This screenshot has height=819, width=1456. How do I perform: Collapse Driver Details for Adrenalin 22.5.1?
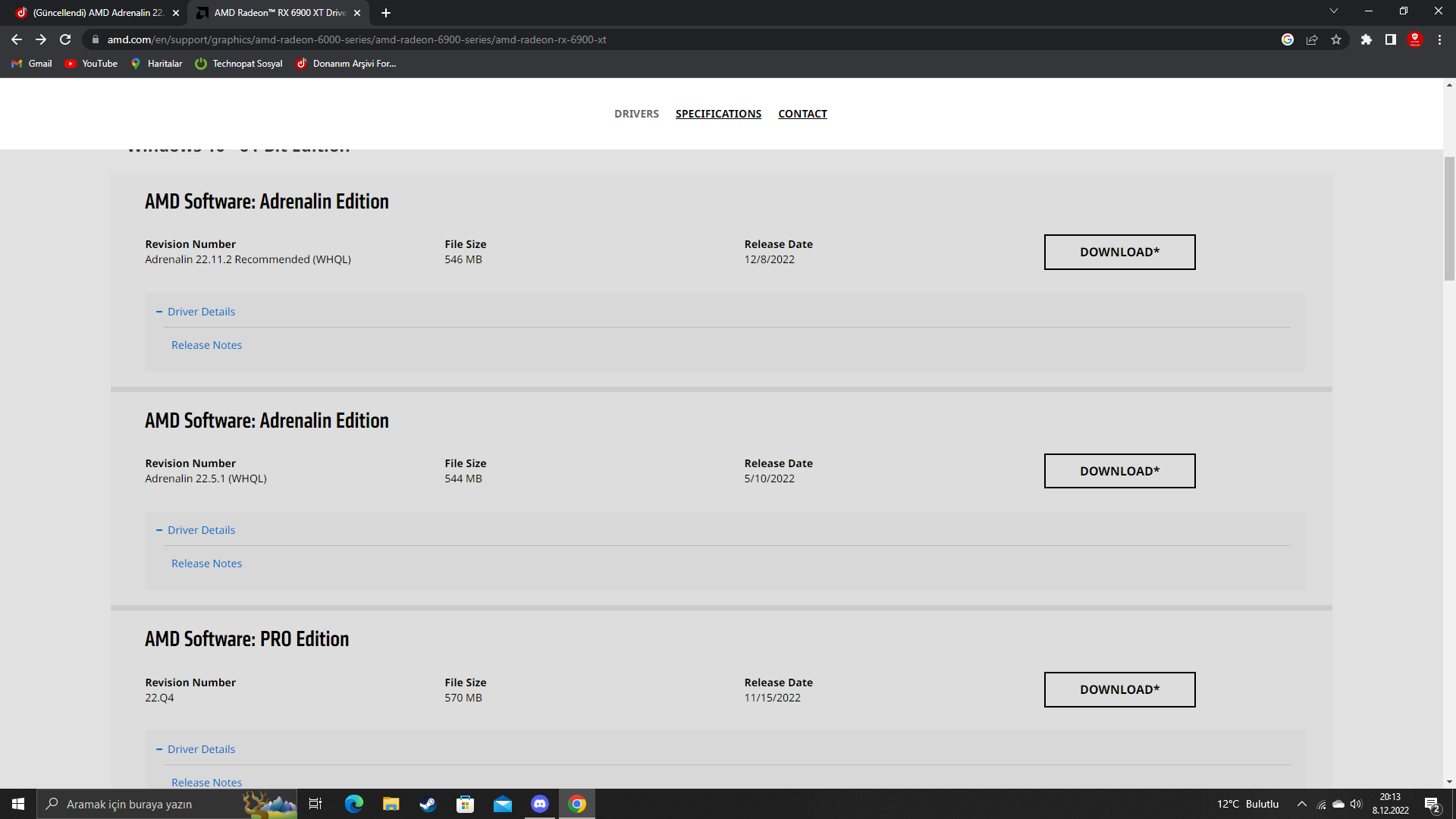pos(196,530)
